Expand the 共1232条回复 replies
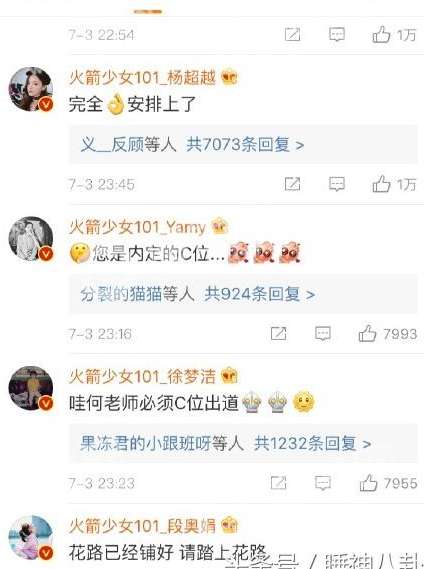The height and width of the screenshot is (569, 424). 312,443
